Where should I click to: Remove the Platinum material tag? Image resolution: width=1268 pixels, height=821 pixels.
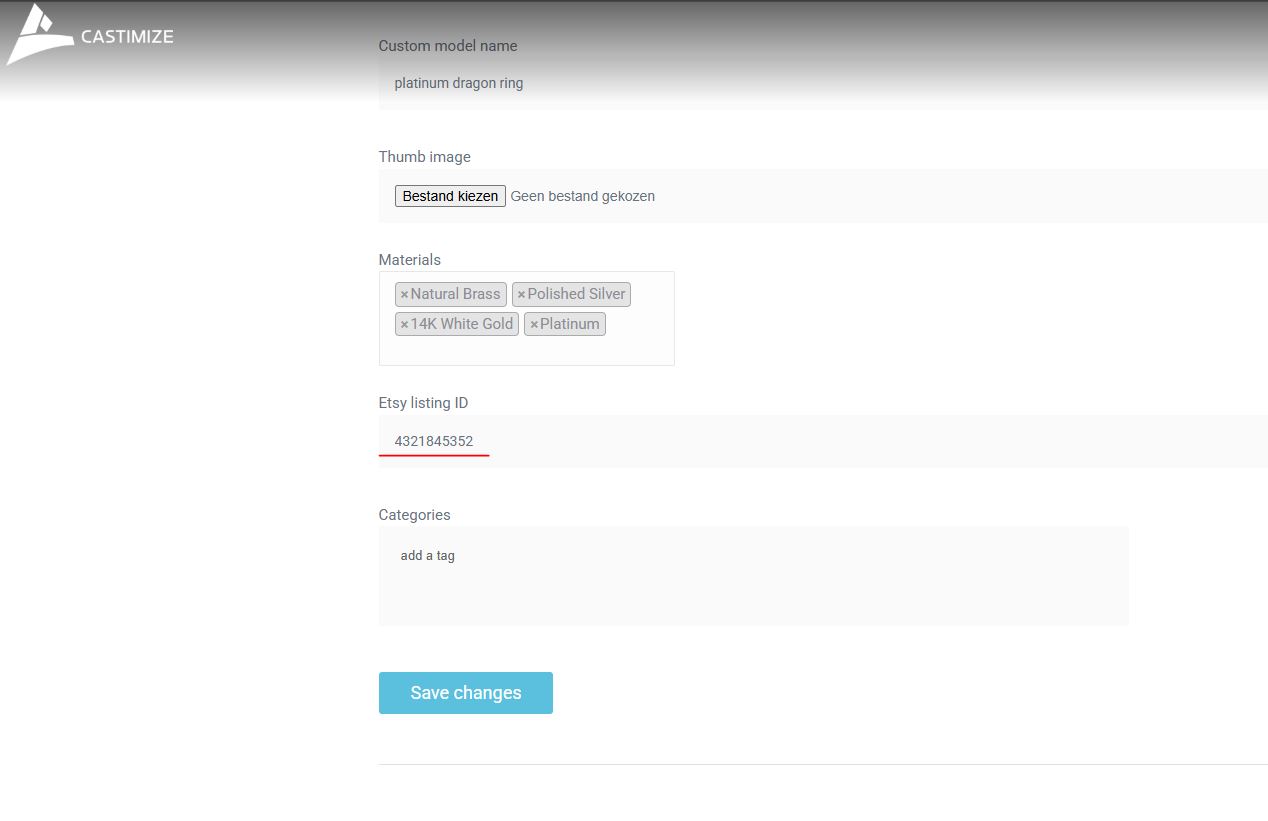[x=534, y=325]
